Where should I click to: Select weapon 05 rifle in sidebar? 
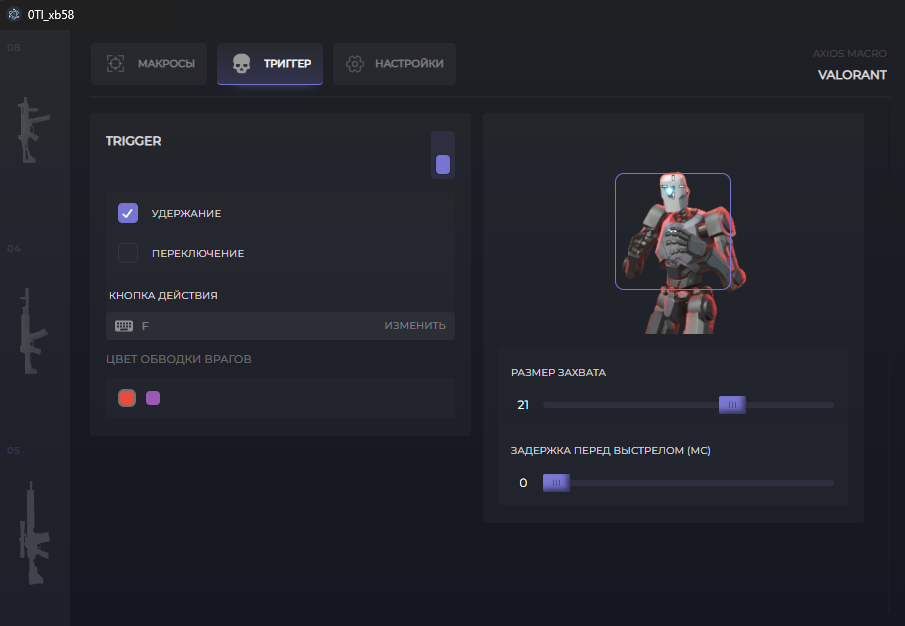click(x=34, y=534)
